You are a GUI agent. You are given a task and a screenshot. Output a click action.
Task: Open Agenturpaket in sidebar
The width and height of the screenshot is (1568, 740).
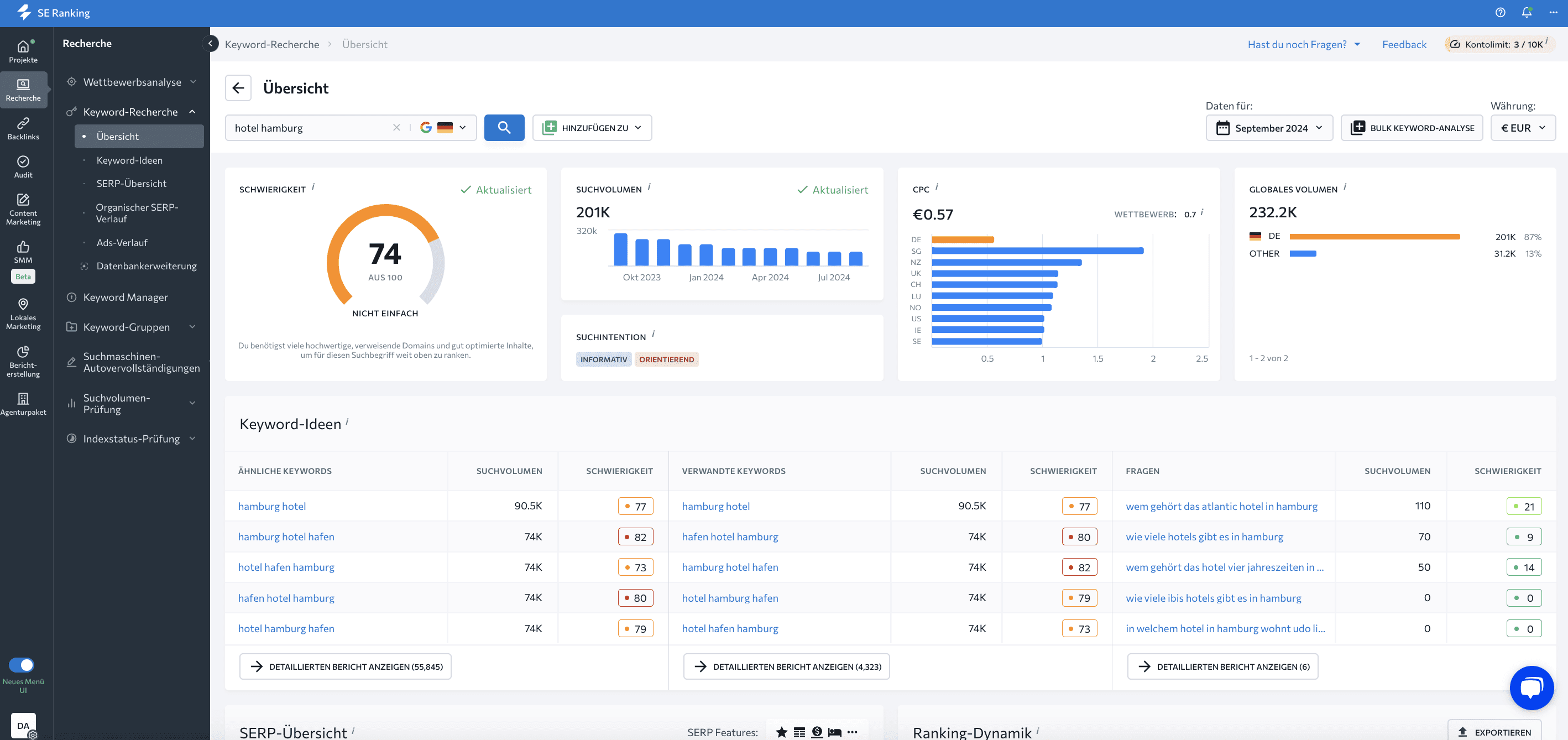tap(23, 404)
